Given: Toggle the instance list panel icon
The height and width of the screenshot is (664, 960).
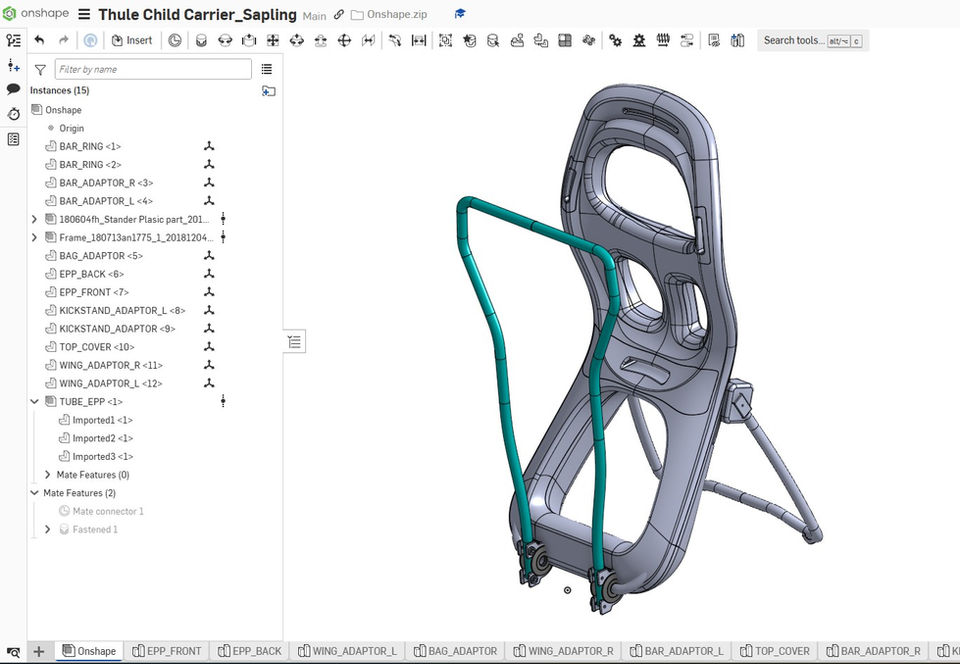Looking at the screenshot, I should 13,40.
